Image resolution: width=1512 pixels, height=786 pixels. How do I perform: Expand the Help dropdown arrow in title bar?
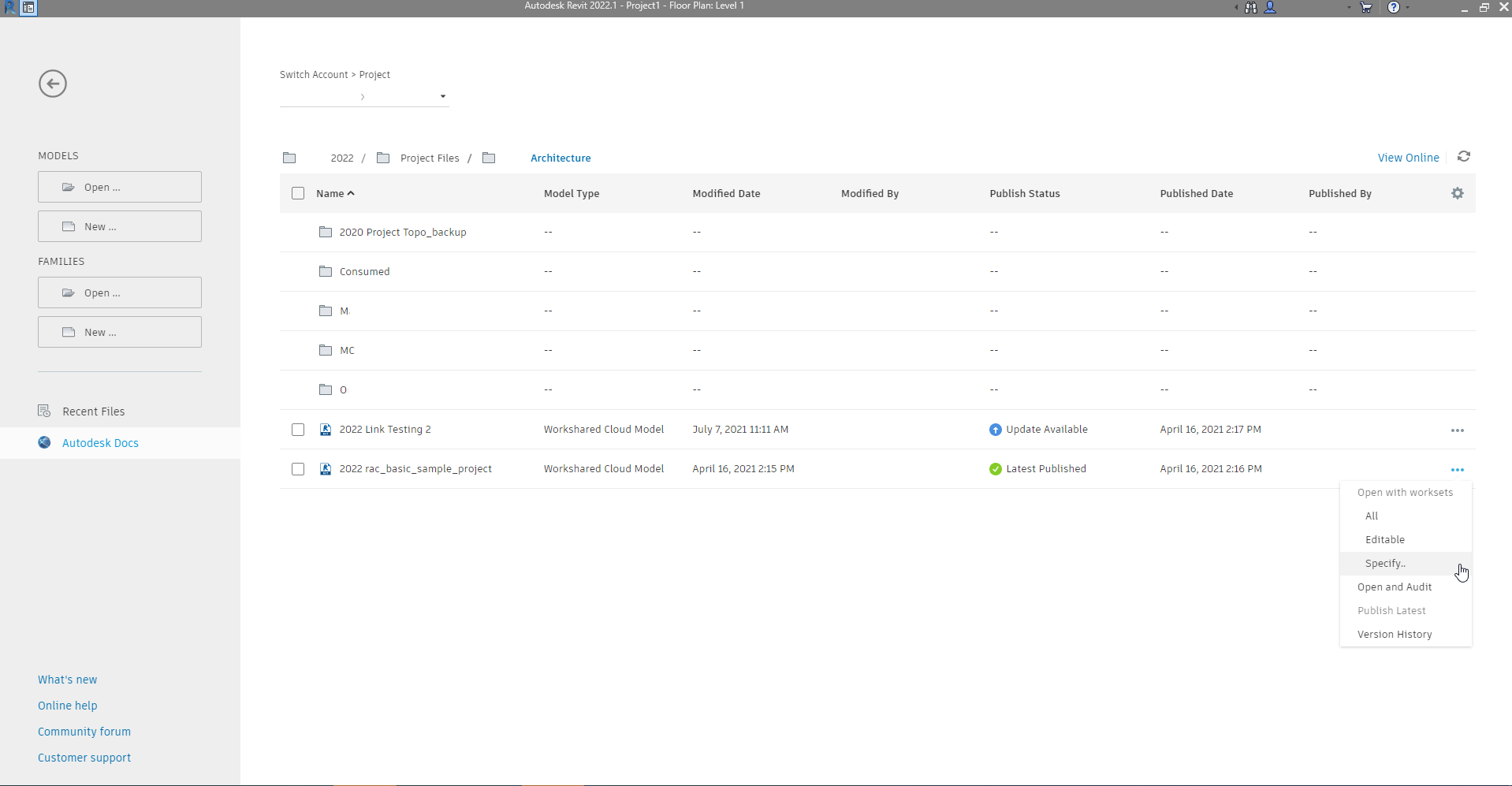coord(1407,8)
